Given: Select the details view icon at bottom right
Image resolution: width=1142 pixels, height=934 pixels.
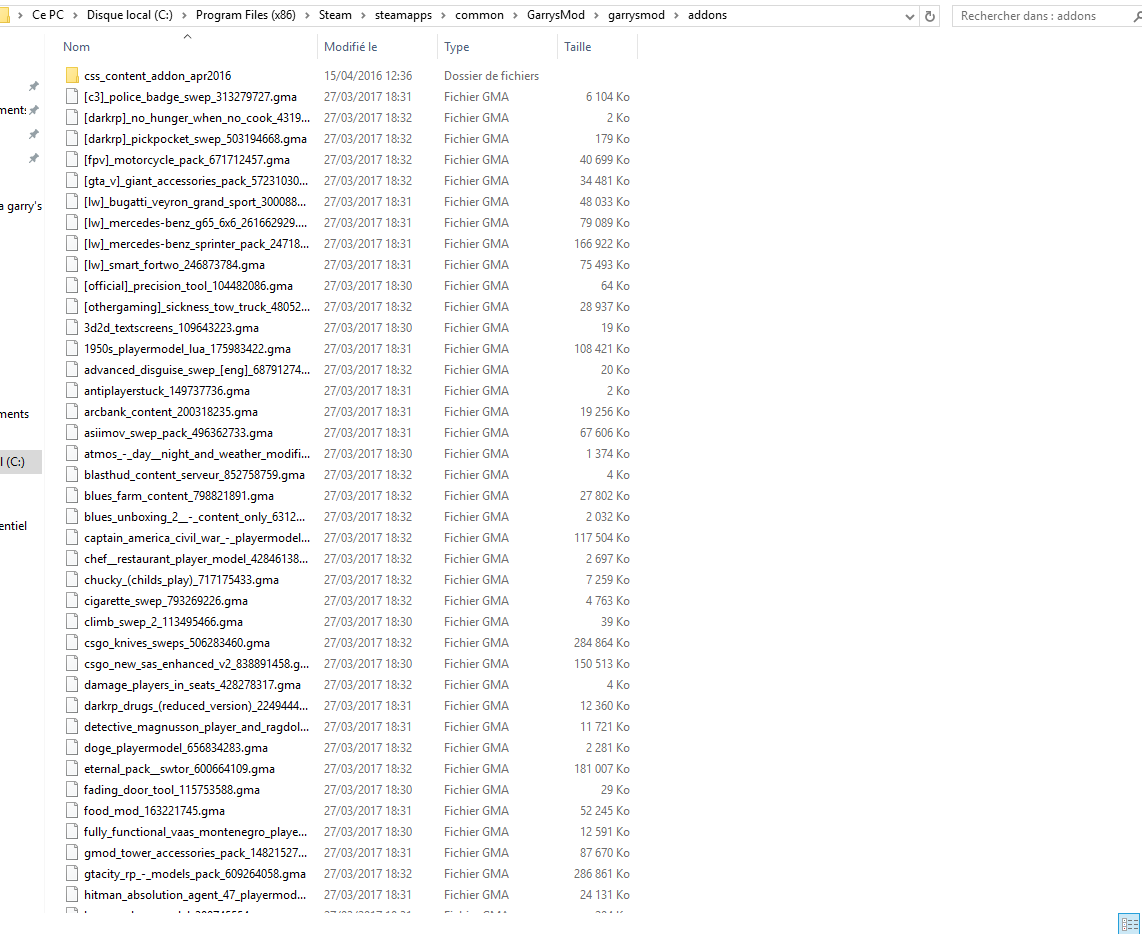Looking at the screenshot, I should pyautogui.click(x=1130, y=924).
